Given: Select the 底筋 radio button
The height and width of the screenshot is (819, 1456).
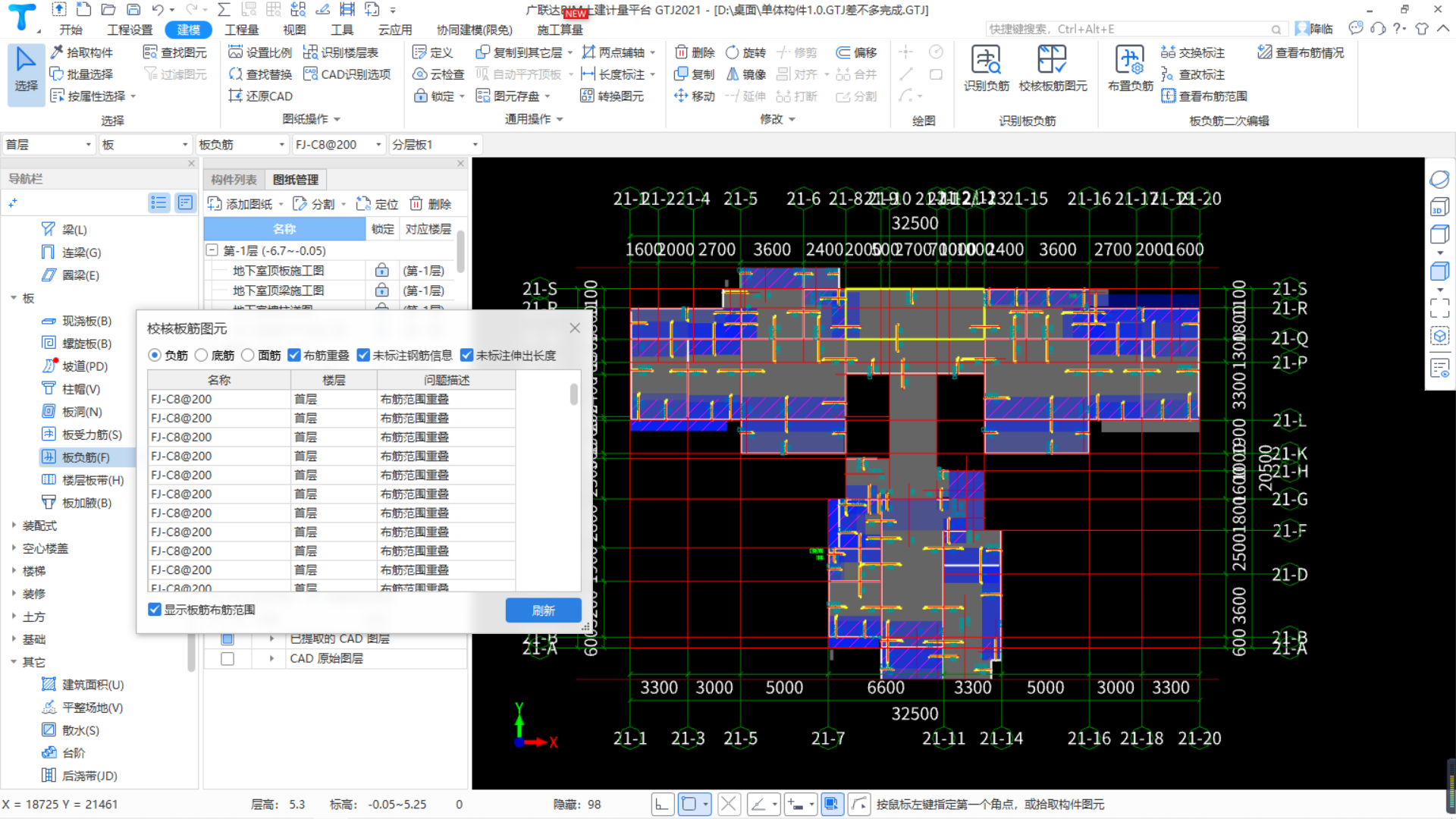Looking at the screenshot, I should point(201,355).
